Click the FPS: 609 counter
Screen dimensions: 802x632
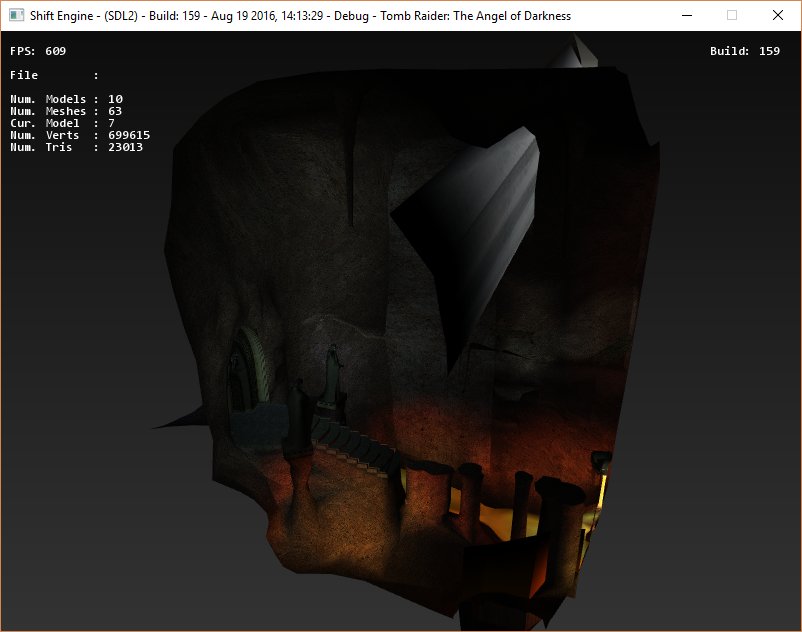pos(38,51)
